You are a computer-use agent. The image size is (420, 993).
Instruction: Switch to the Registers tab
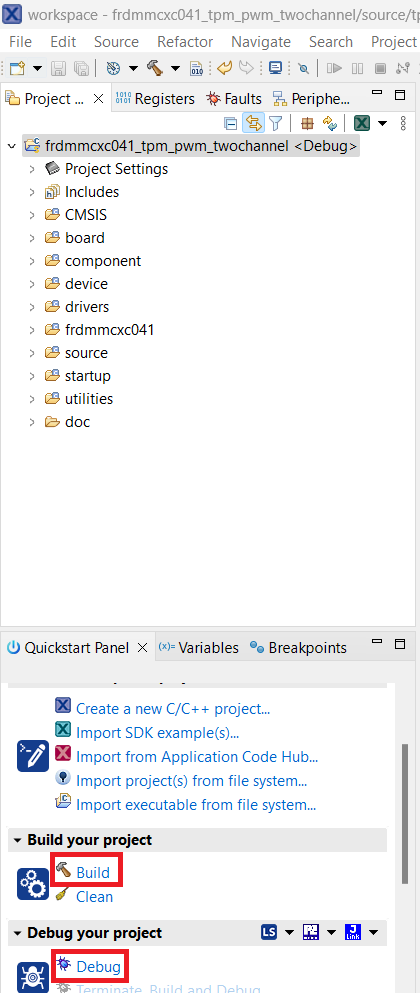(x=155, y=99)
